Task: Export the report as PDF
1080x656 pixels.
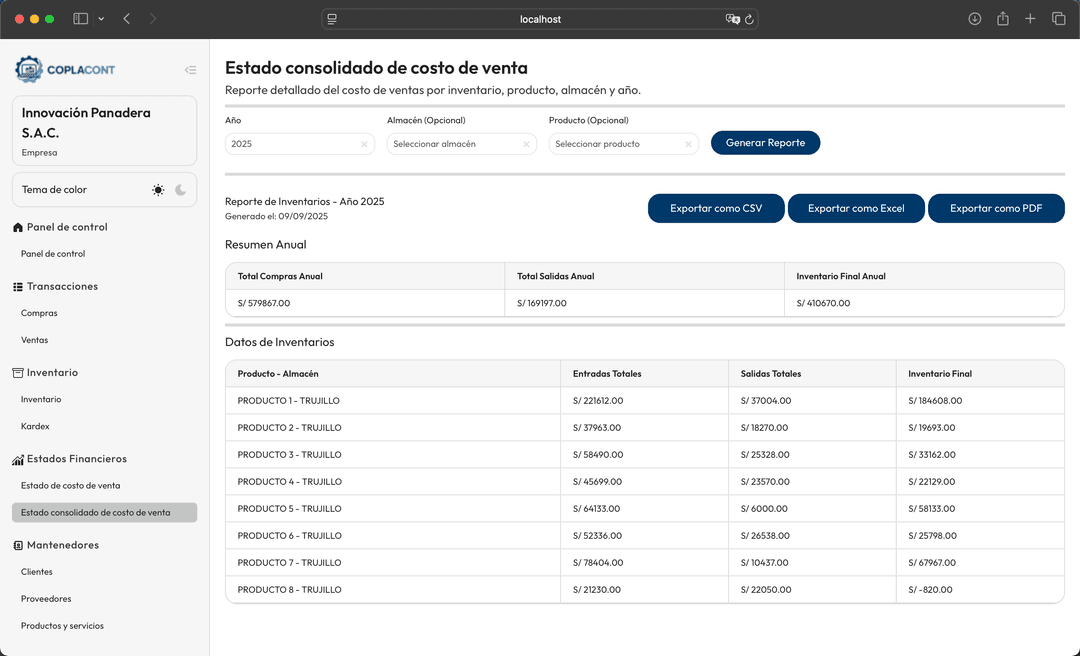Action: pos(996,209)
